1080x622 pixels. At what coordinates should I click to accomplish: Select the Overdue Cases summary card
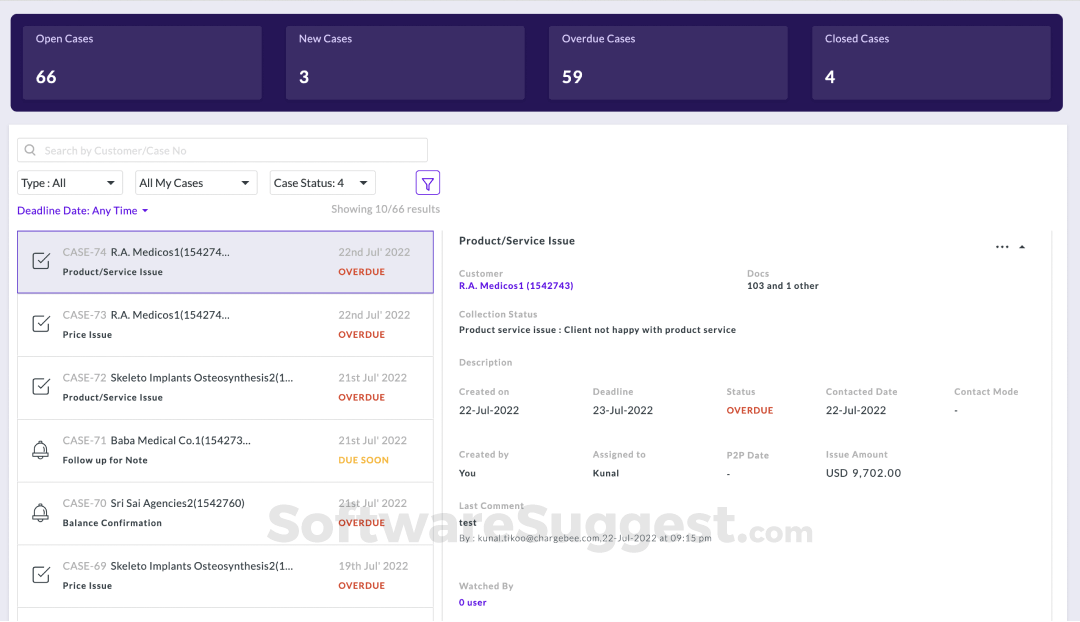click(x=668, y=62)
